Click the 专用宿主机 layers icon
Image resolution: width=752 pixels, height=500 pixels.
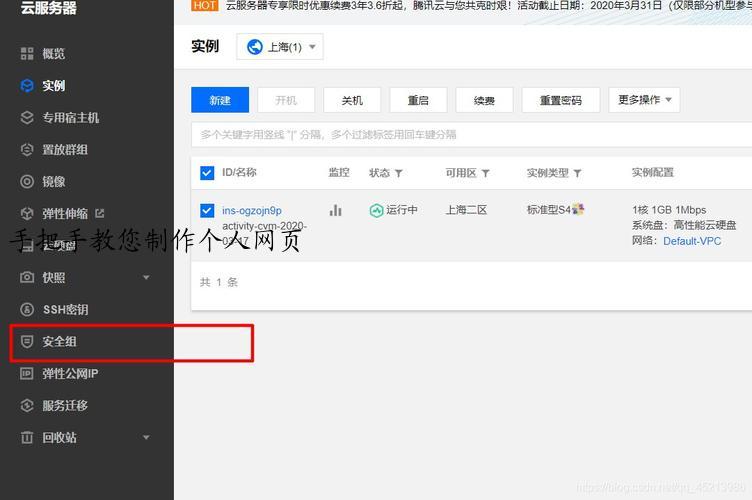click(x=27, y=117)
